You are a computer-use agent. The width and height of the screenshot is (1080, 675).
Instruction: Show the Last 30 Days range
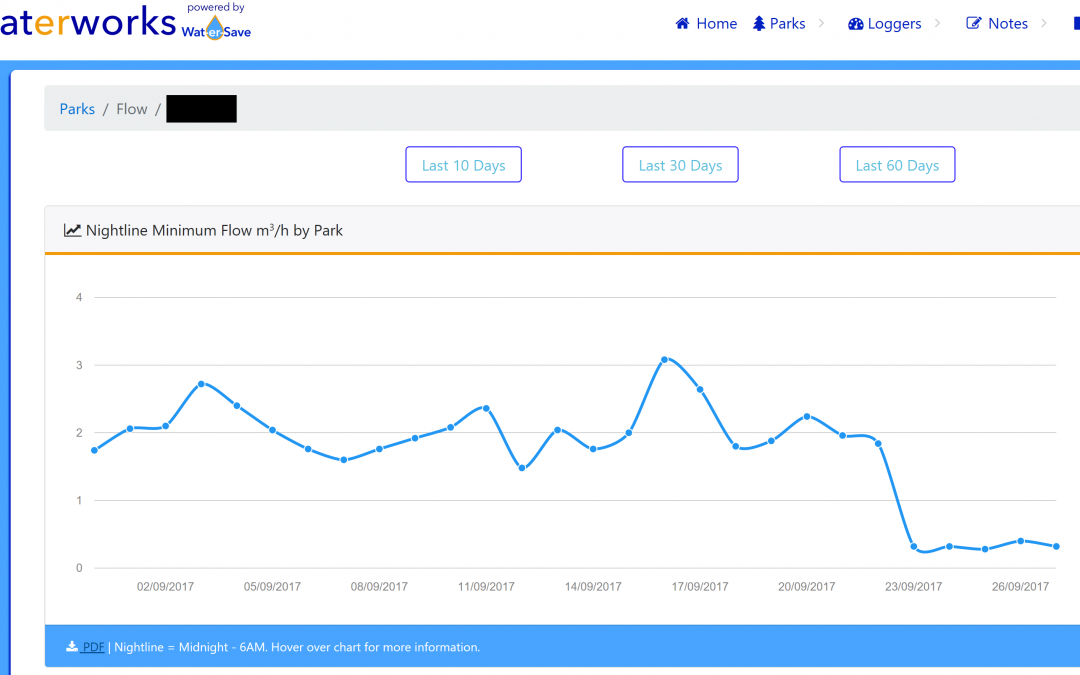coord(680,165)
